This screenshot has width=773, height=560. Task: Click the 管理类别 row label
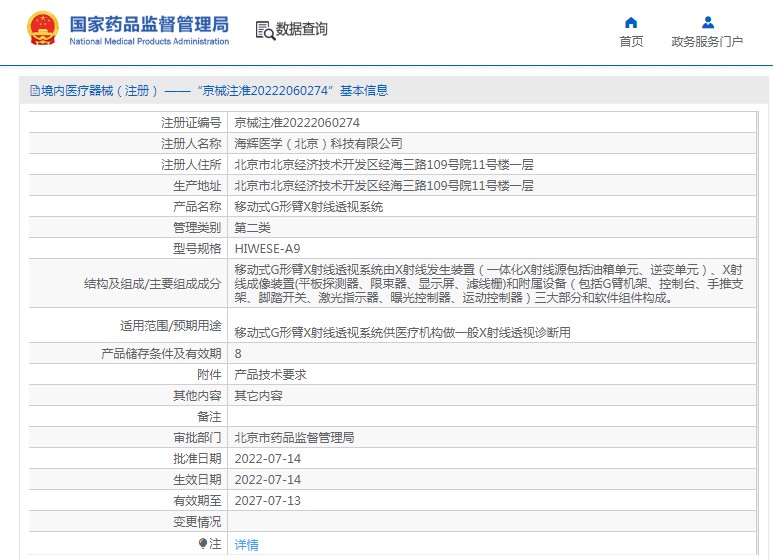pyautogui.click(x=197, y=227)
